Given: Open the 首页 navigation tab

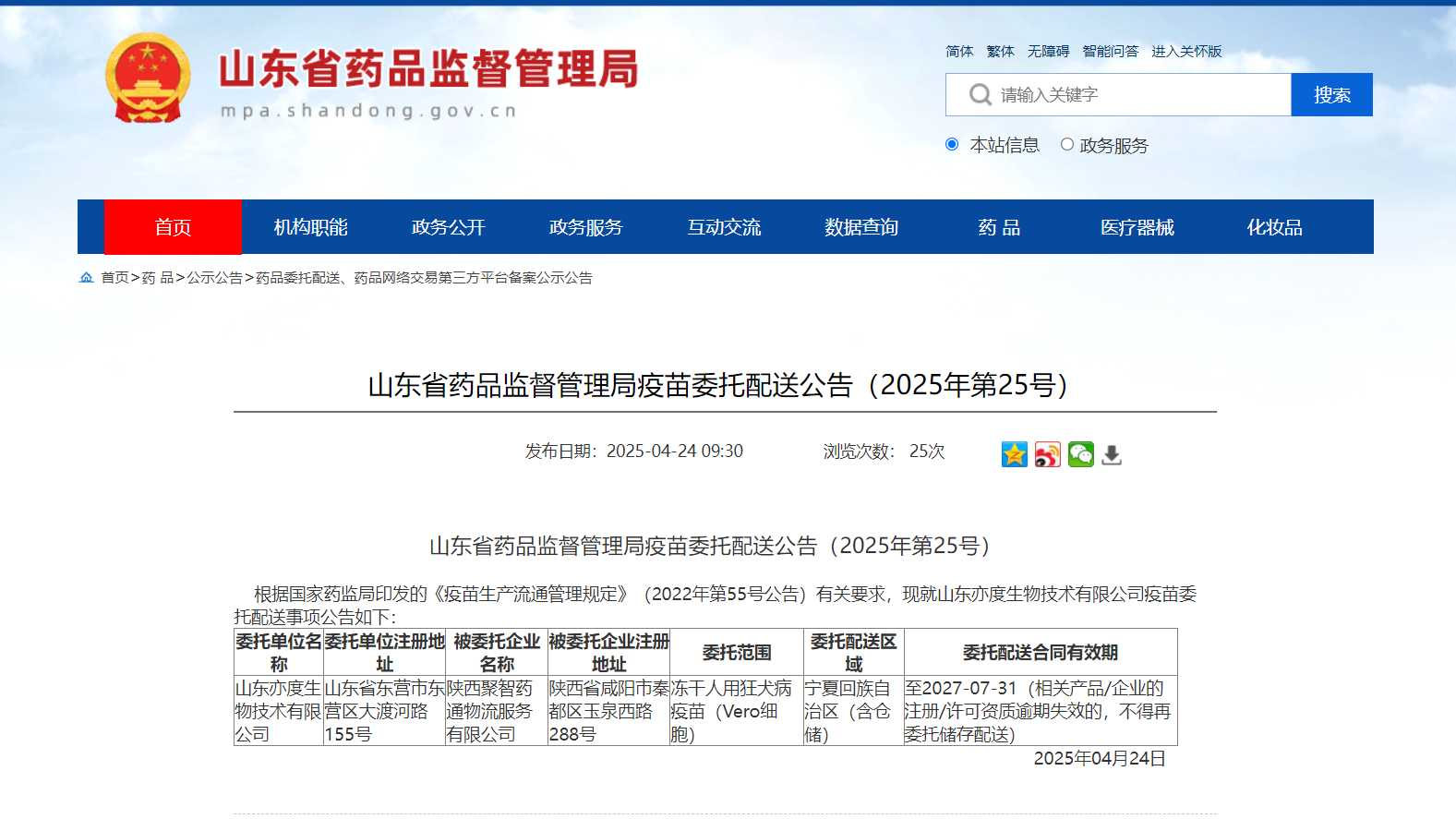Looking at the screenshot, I should [173, 227].
